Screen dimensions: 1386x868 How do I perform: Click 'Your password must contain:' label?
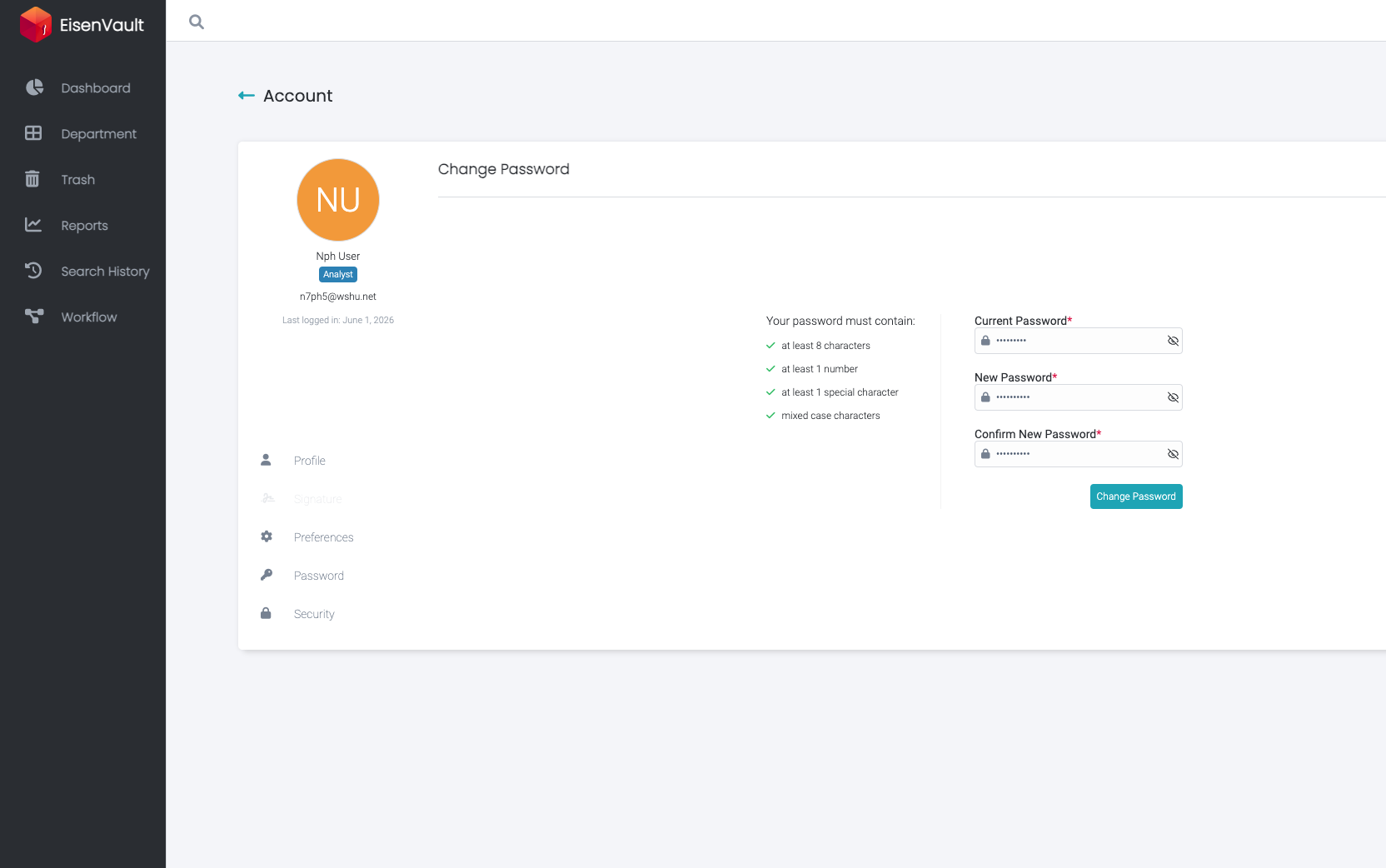point(840,321)
